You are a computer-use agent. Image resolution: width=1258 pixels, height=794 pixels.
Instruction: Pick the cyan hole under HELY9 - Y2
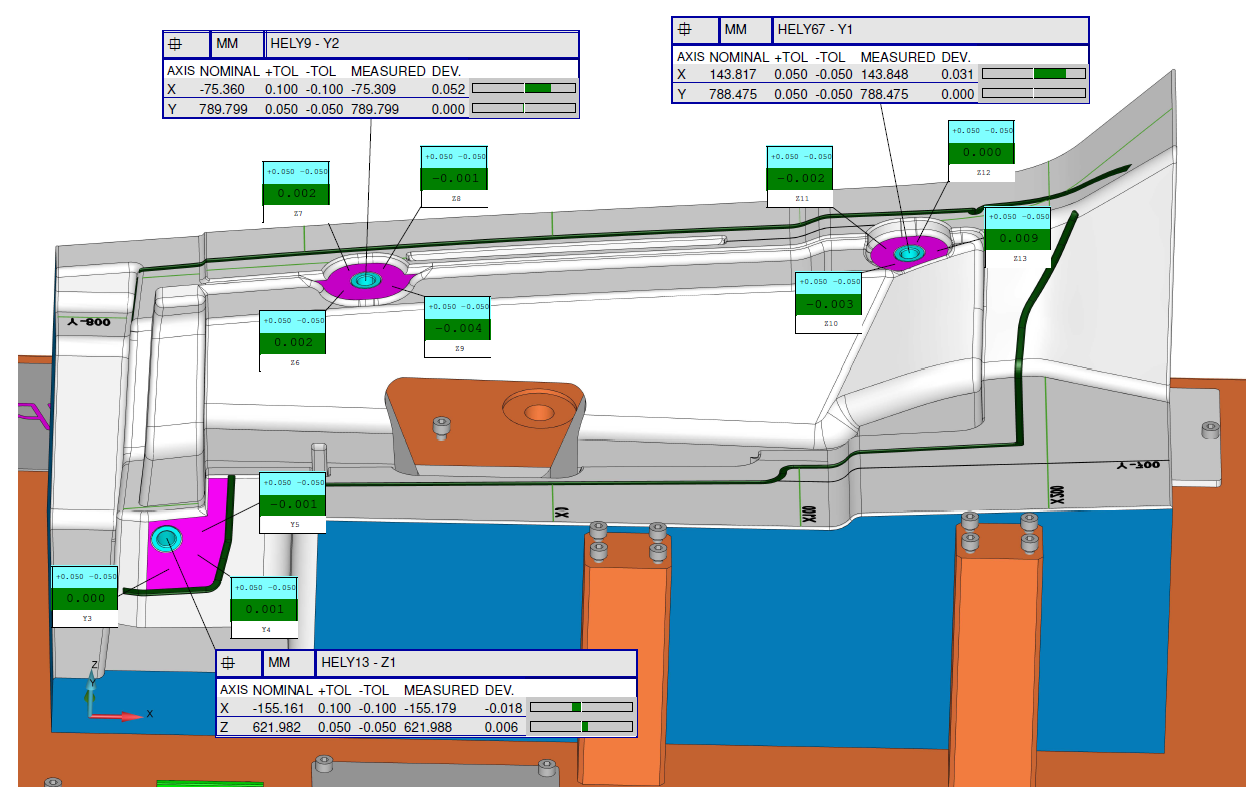(x=364, y=281)
